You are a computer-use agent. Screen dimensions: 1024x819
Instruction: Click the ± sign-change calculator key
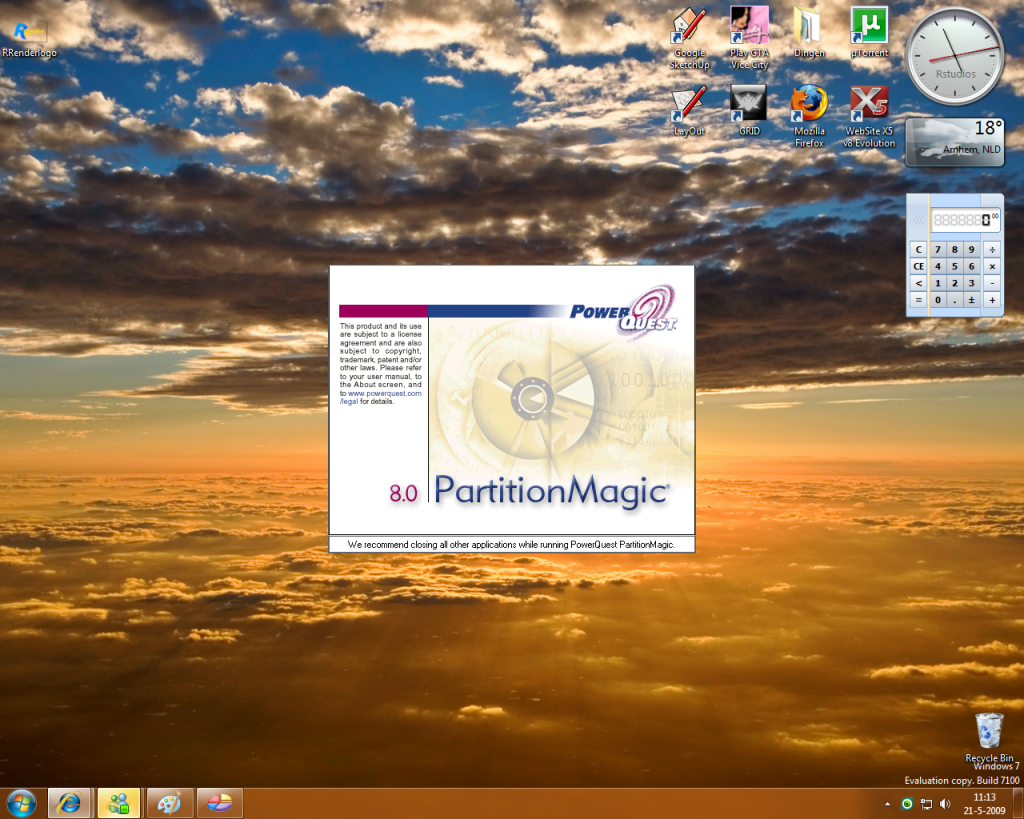[972, 300]
